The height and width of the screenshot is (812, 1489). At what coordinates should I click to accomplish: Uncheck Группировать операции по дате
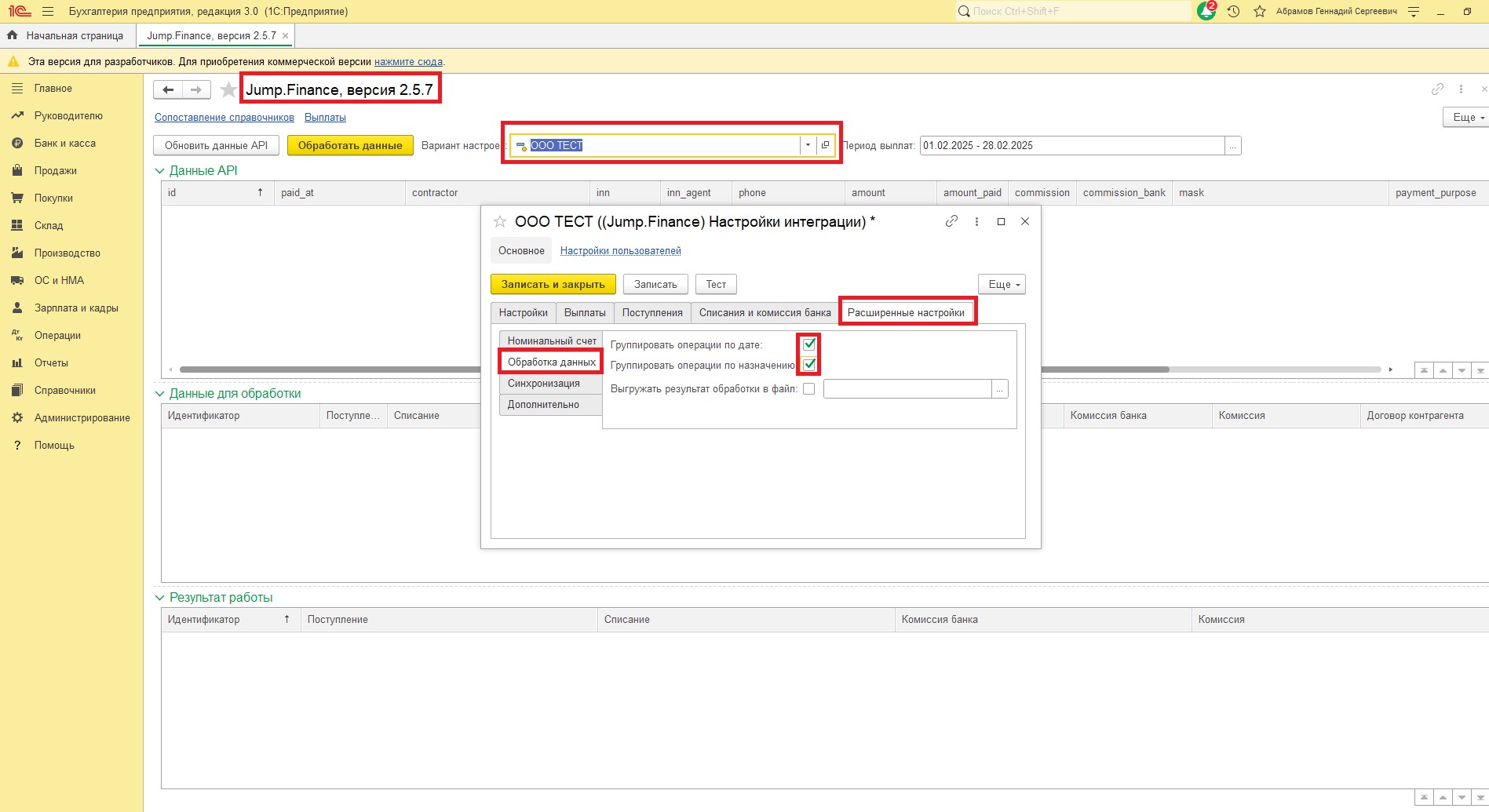pos(809,344)
